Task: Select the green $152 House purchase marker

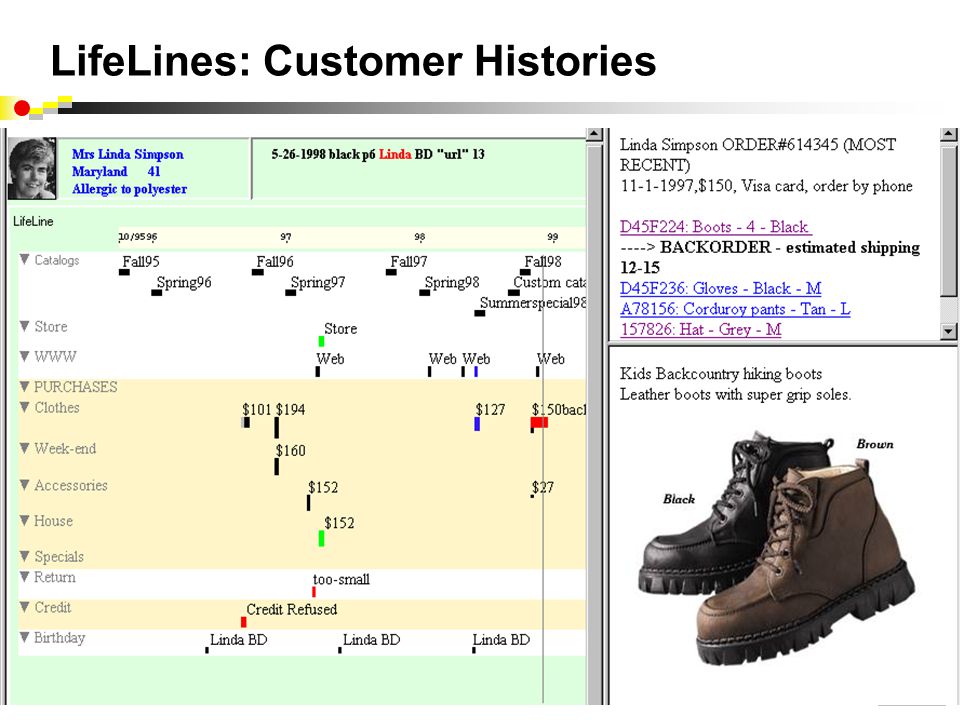Action: [x=321, y=538]
